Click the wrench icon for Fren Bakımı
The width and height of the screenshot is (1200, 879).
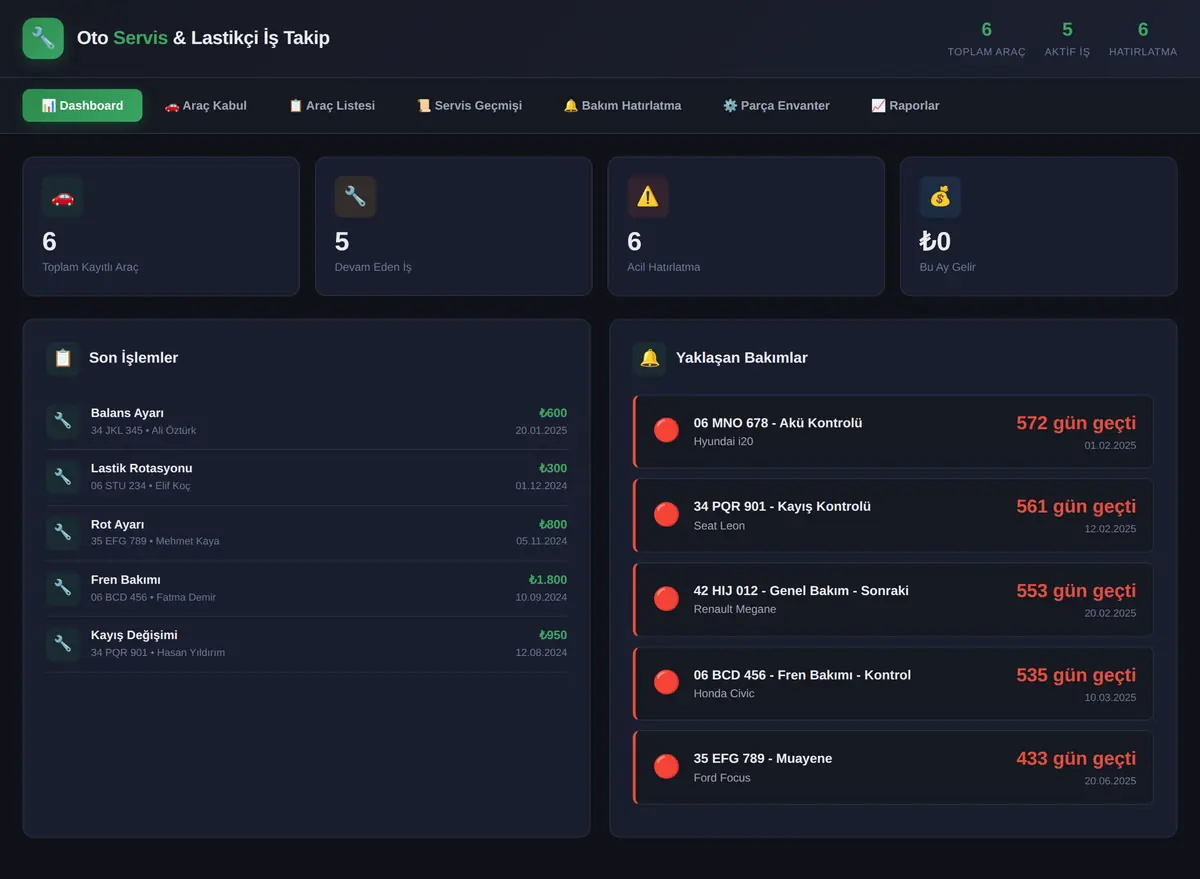[63, 588]
